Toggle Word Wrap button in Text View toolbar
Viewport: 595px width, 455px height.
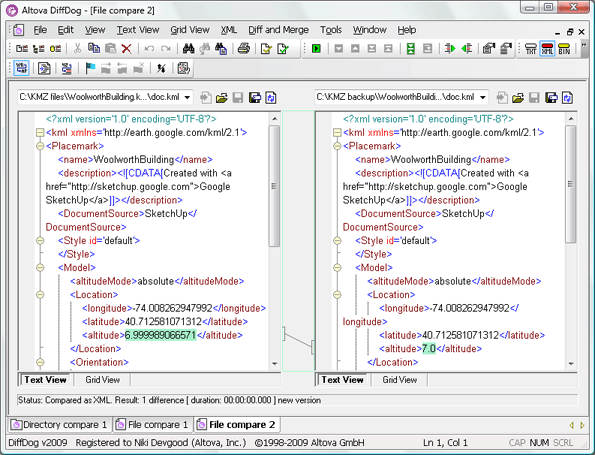tap(21, 68)
